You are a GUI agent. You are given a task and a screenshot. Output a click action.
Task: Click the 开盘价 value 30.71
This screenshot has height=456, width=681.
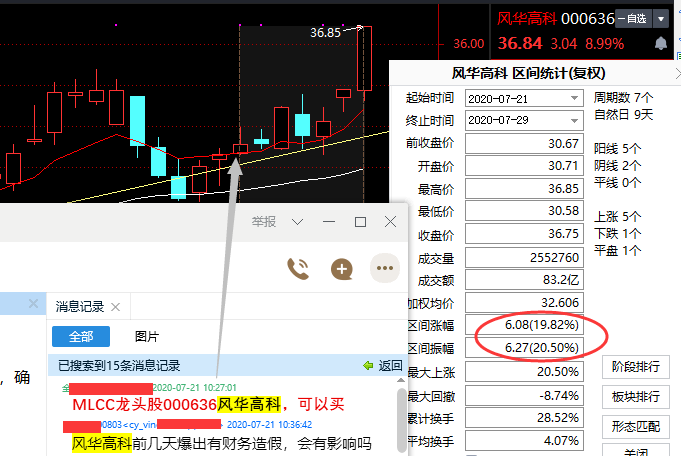point(524,166)
